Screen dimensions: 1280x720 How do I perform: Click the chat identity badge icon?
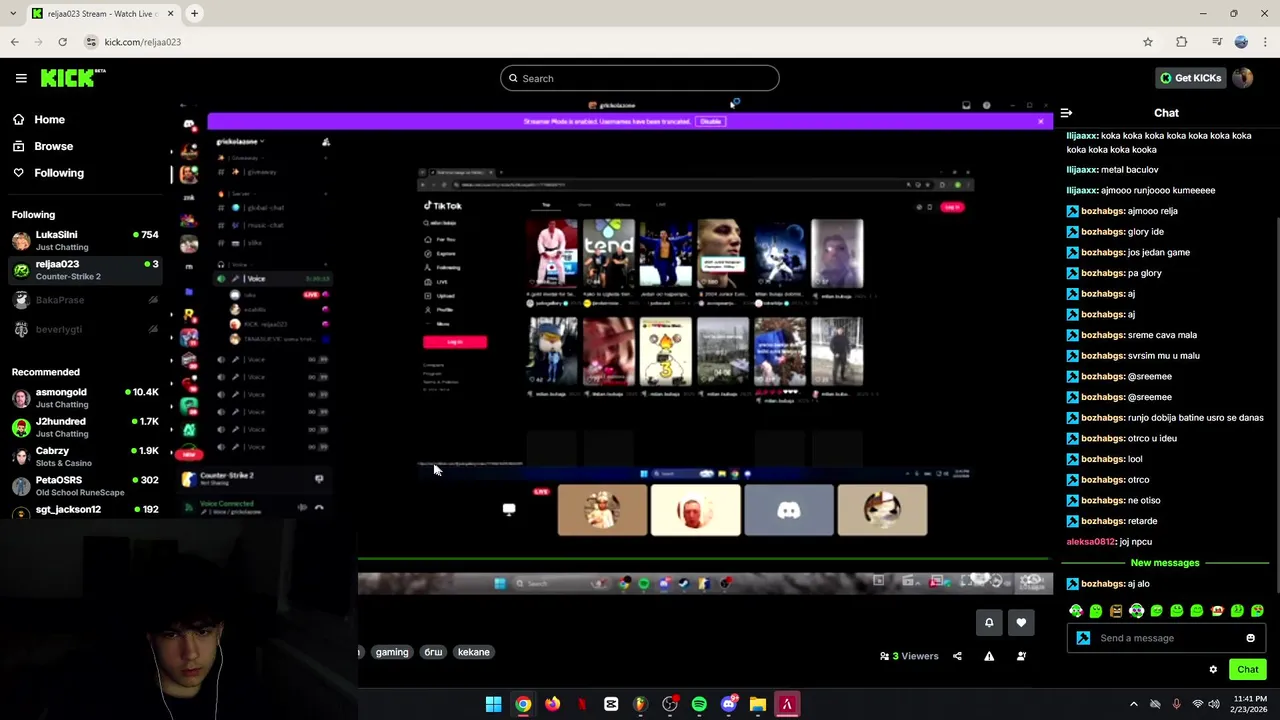point(1083,638)
